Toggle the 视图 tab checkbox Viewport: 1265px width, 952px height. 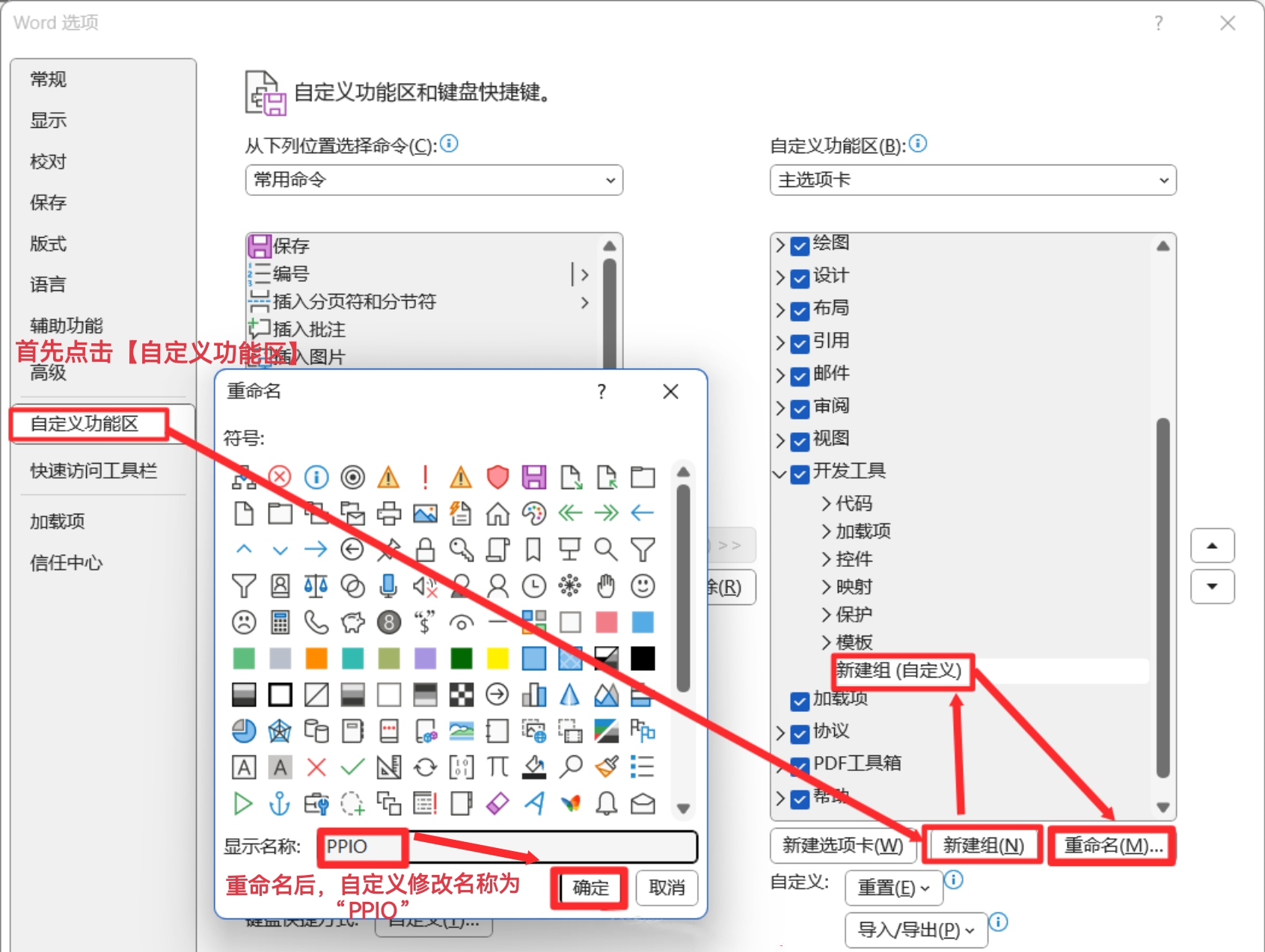[800, 440]
